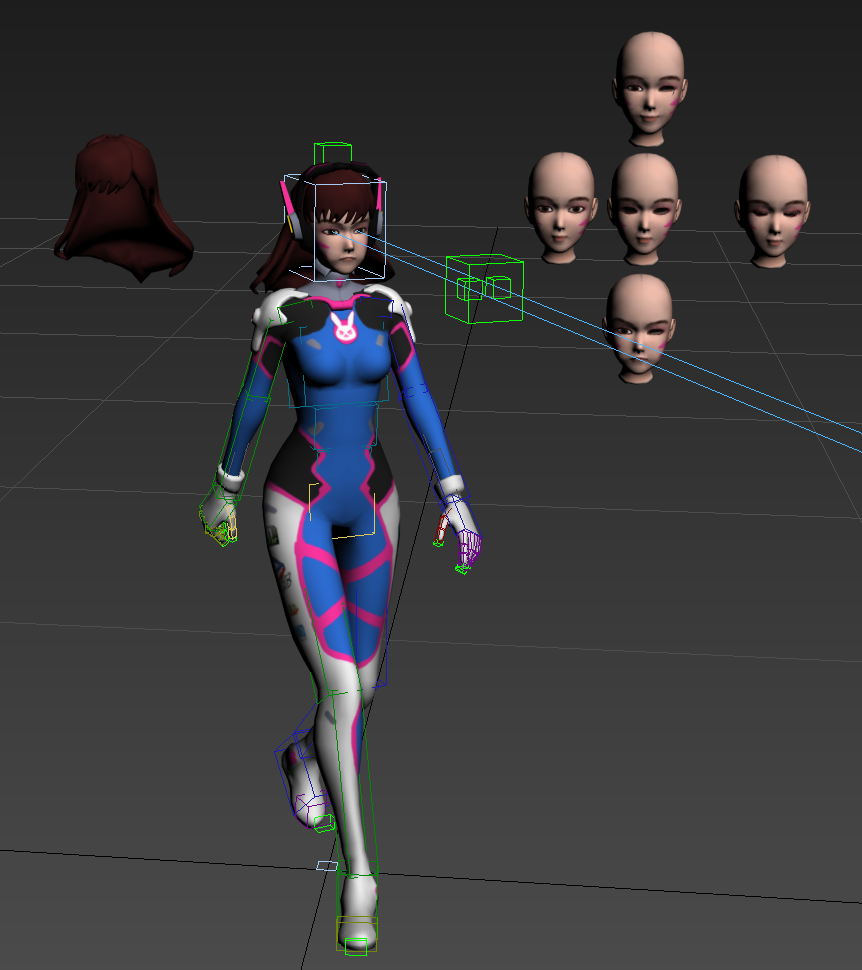
Task: Select the green shin bone on front leg
Action: pos(353,783)
